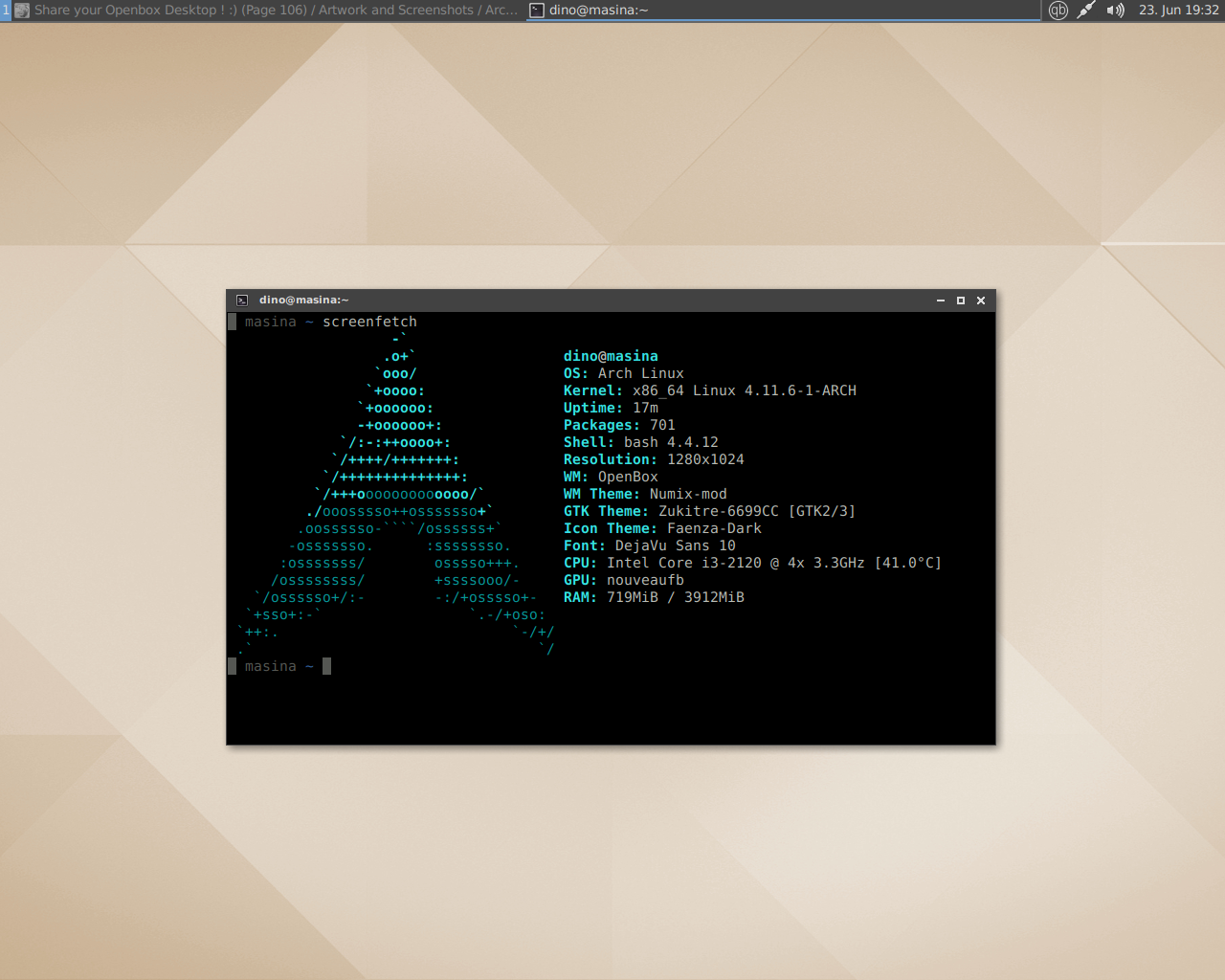The height and width of the screenshot is (980, 1225).
Task: Click the terminal icon in the window title bar
Action: [242, 301]
